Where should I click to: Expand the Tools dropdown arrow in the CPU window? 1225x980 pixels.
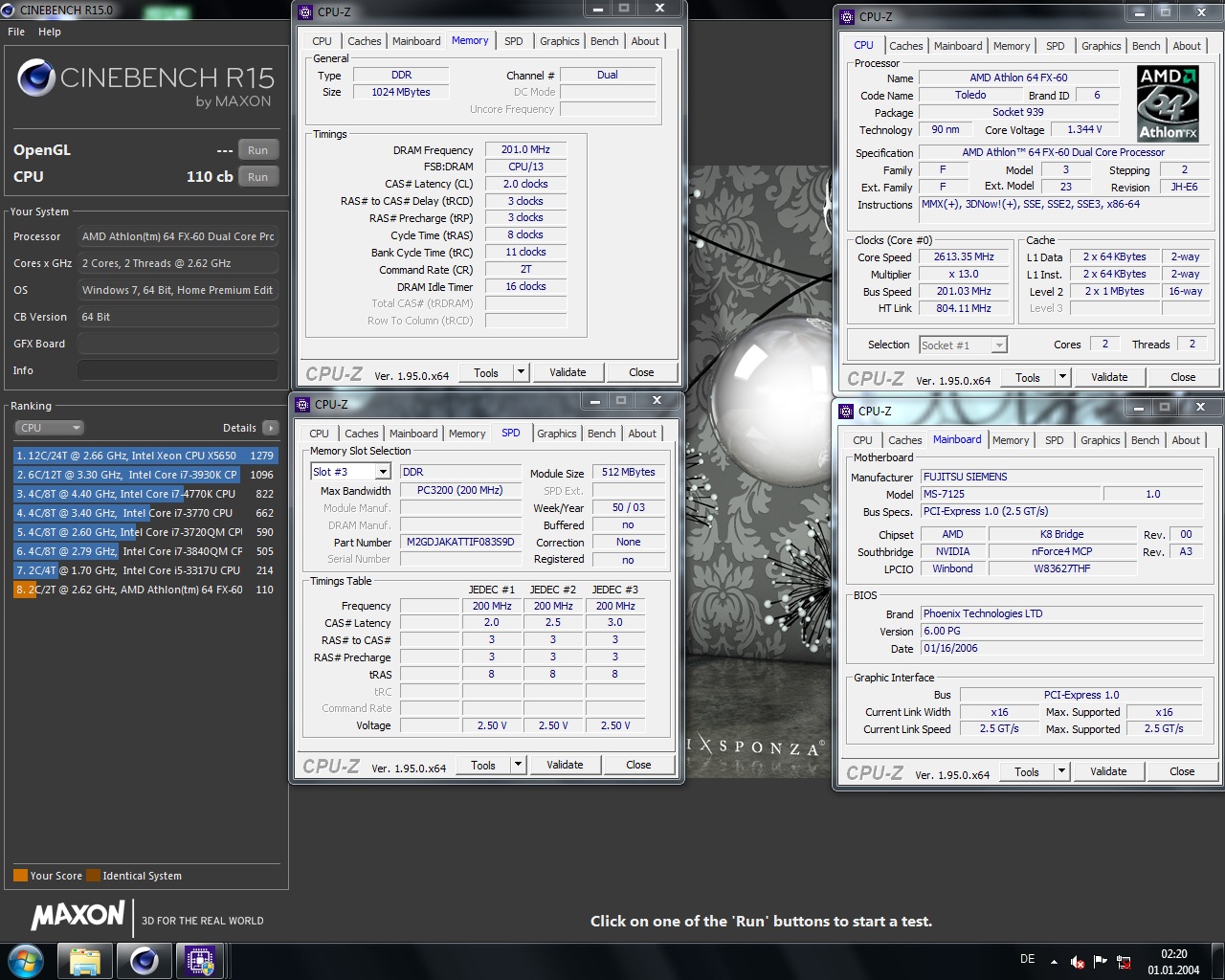[x=1062, y=377]
